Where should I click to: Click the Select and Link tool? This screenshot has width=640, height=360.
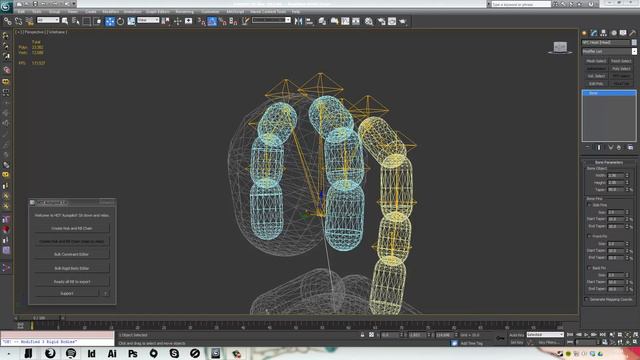[x=7, y=21]
